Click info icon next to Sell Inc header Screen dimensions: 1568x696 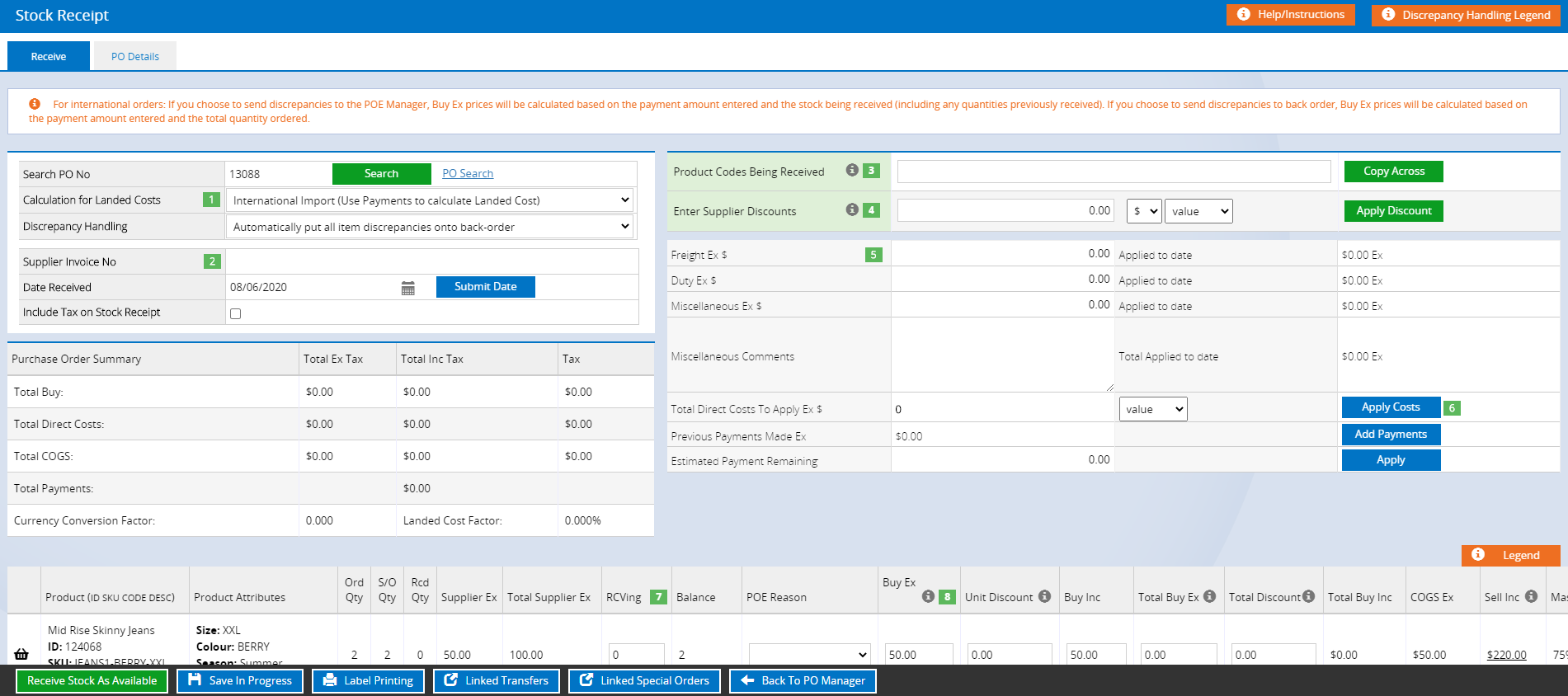pyautogui.click(x=1531, y=596)
